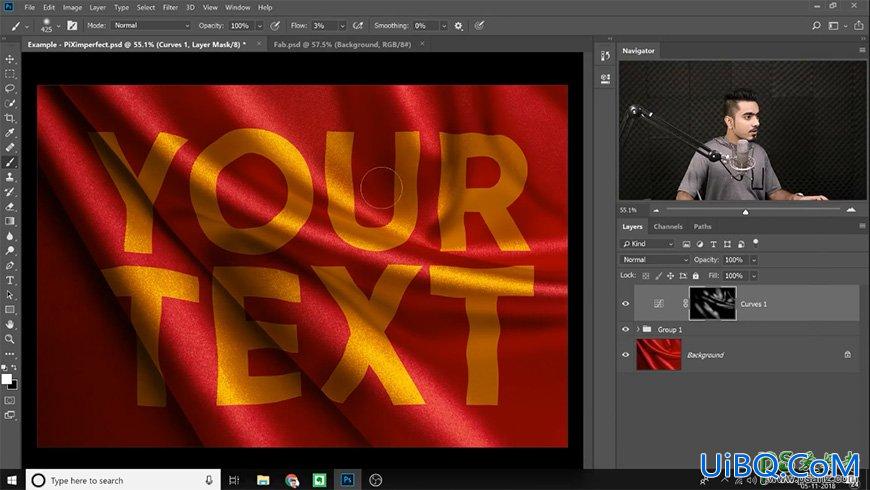Open the Window menu
The height and width of the screenshot is (490, 870).
[x=237, y=8]
